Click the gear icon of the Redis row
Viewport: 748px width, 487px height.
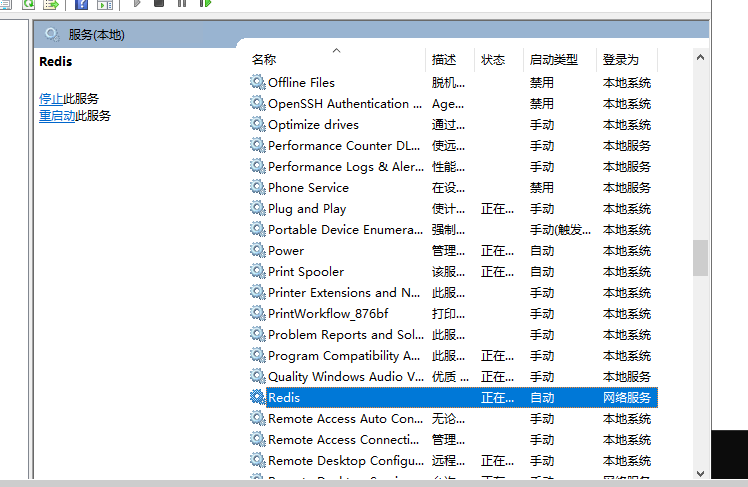pos(258,397)
